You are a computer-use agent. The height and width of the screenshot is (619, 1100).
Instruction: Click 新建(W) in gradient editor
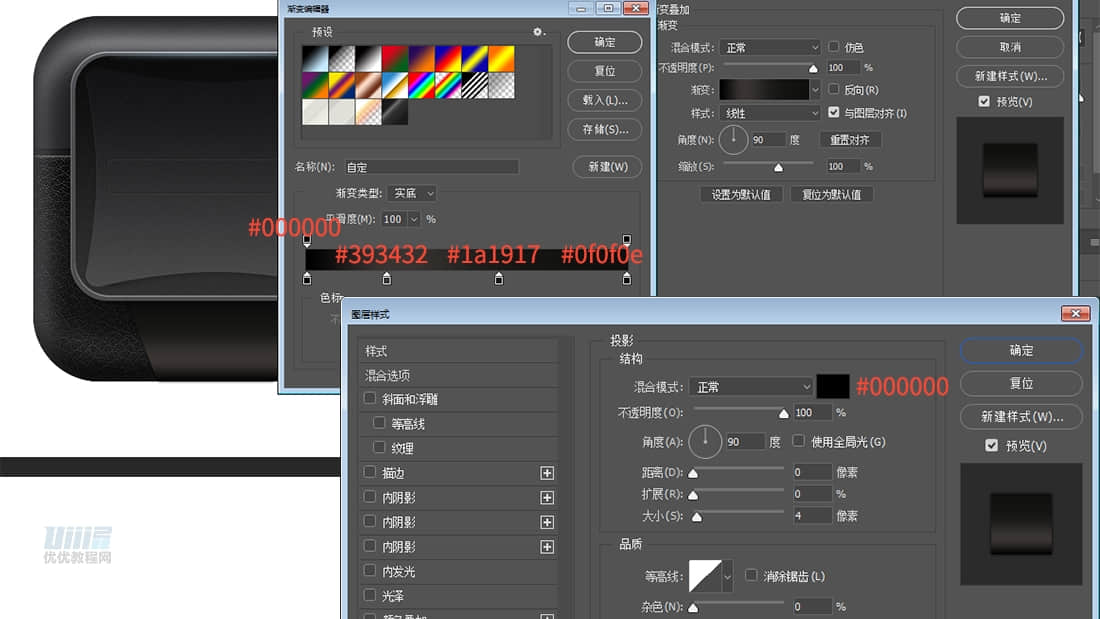point(608,167)
